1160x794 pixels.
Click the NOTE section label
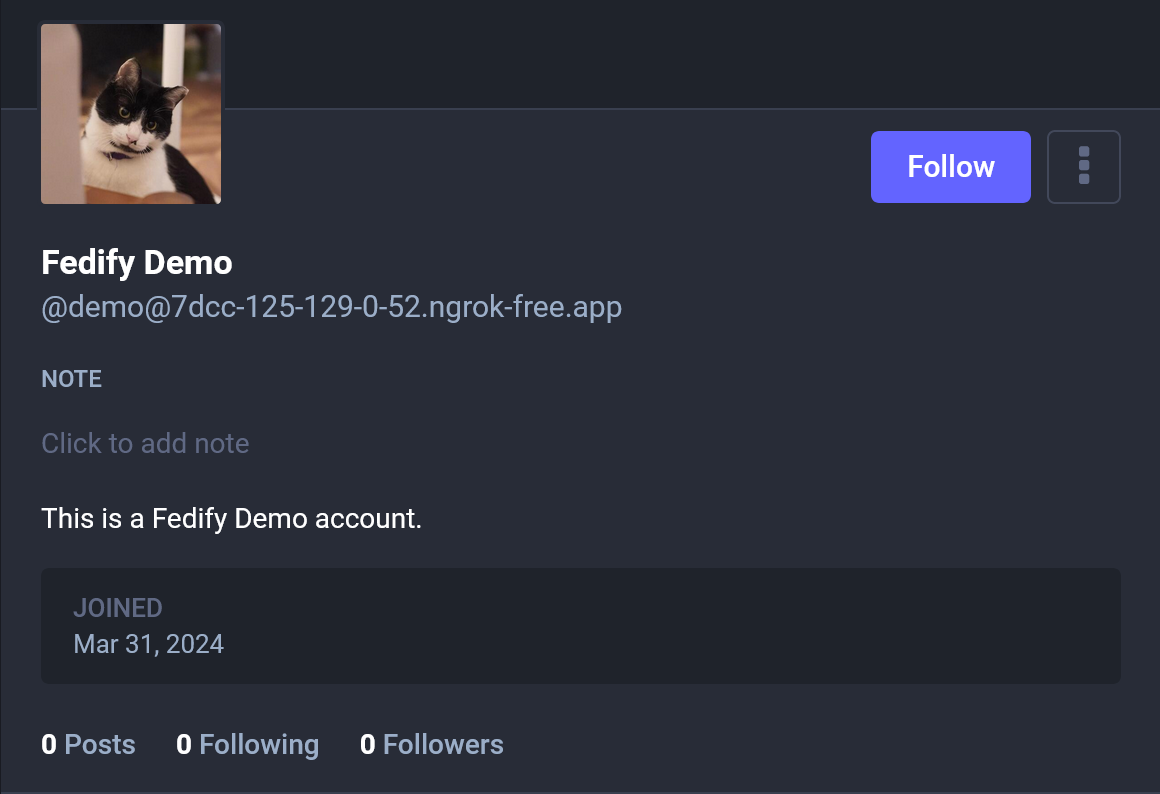71,379
